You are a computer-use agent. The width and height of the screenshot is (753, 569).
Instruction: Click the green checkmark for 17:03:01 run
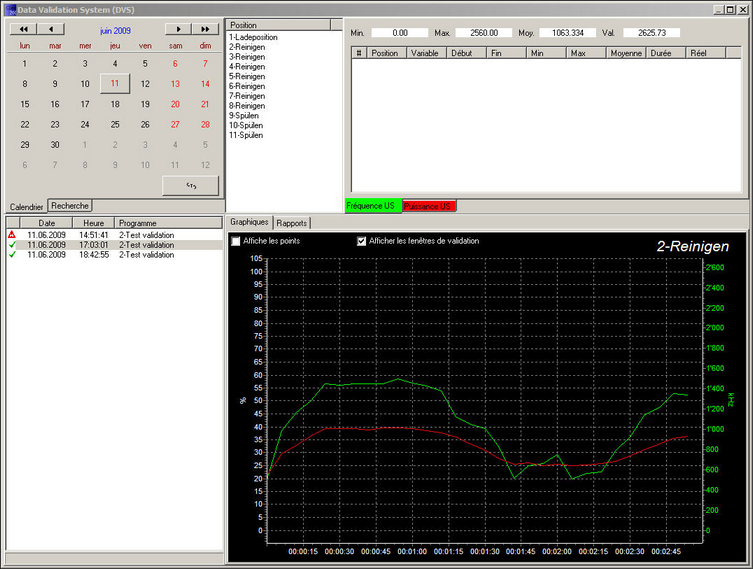pyautogui.click(x=12, y=245)
